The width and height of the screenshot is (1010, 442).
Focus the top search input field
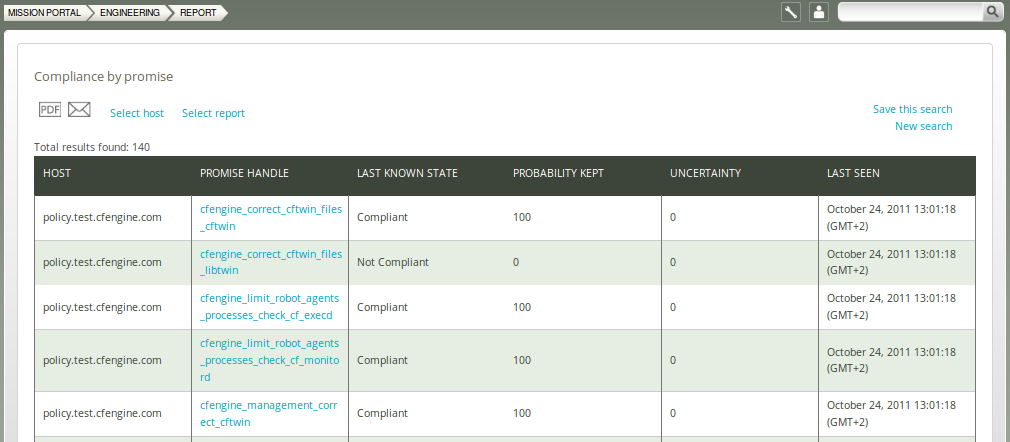pyautogui.click(x=911, y=12)
